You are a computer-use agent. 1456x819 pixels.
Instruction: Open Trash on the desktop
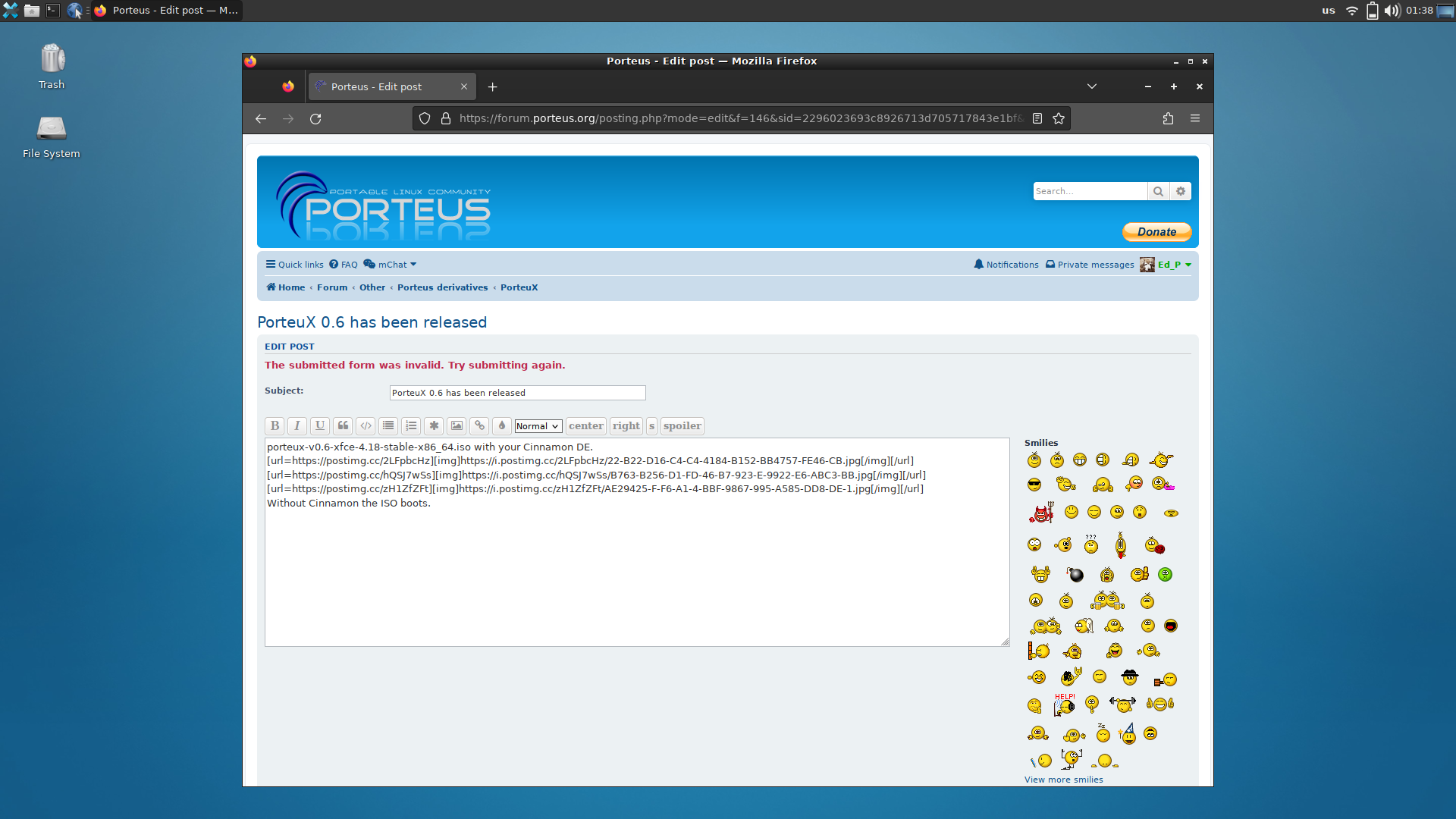tap(52, 67)
